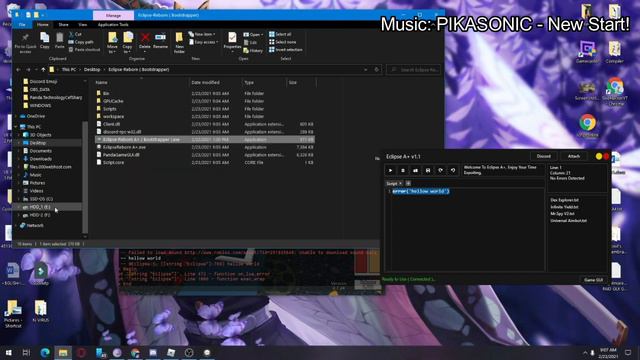Screen dimensions: 640x360
Task: Click the Manage contextual tab
Action: click(x=113, y=16)
